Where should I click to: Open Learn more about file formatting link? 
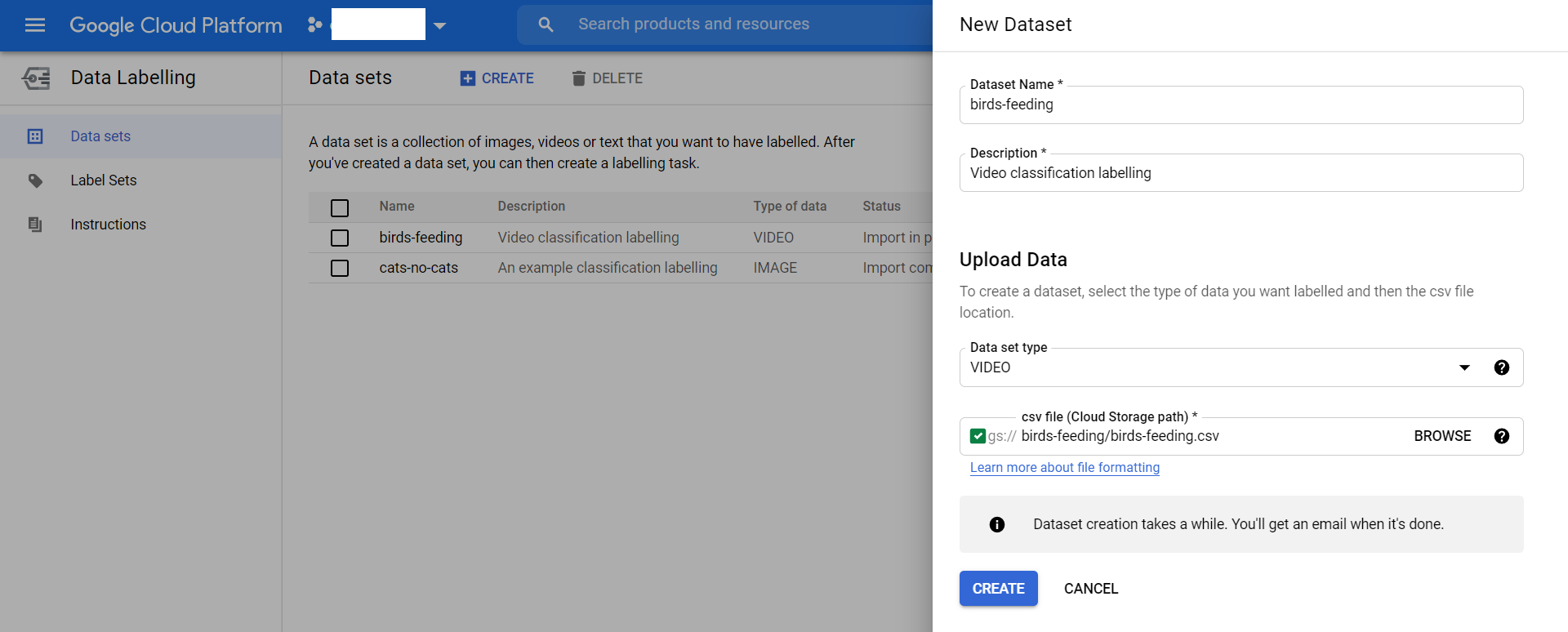(1064, 468)
